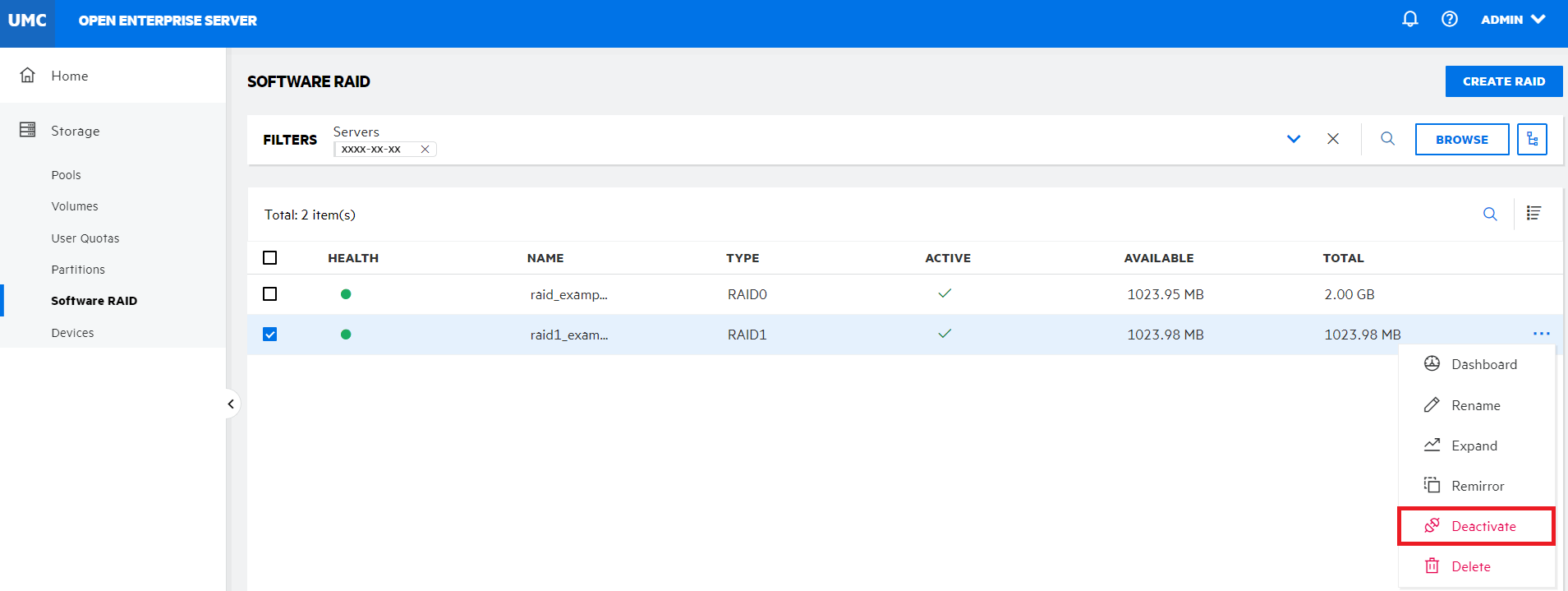Open the notifications bell icon
The image size is (1568, 591).
[1409, 19]
